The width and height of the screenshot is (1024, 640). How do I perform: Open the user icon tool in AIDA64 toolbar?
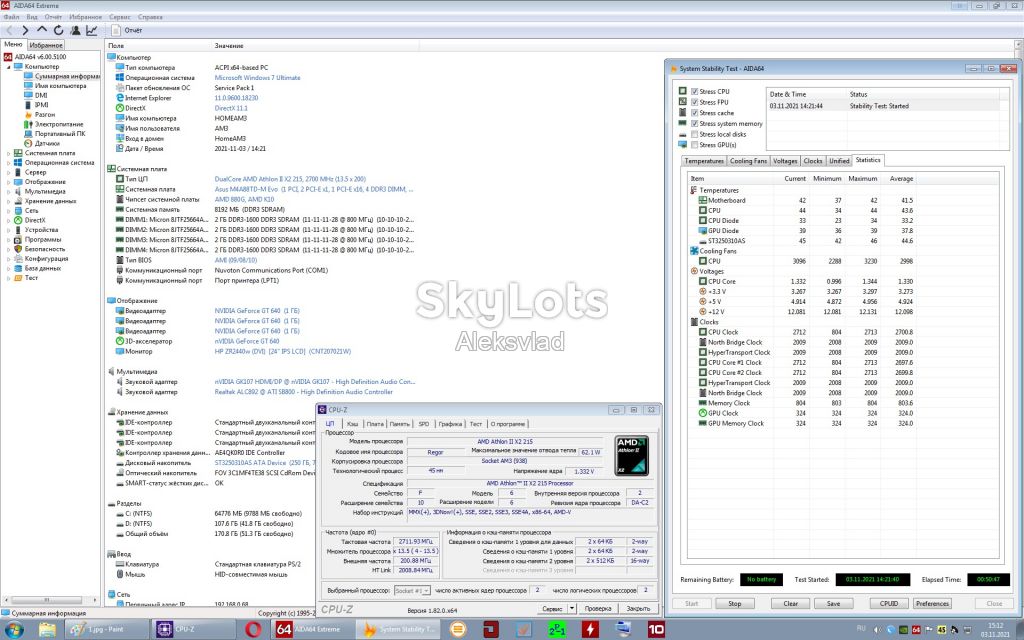pos(75,30)
